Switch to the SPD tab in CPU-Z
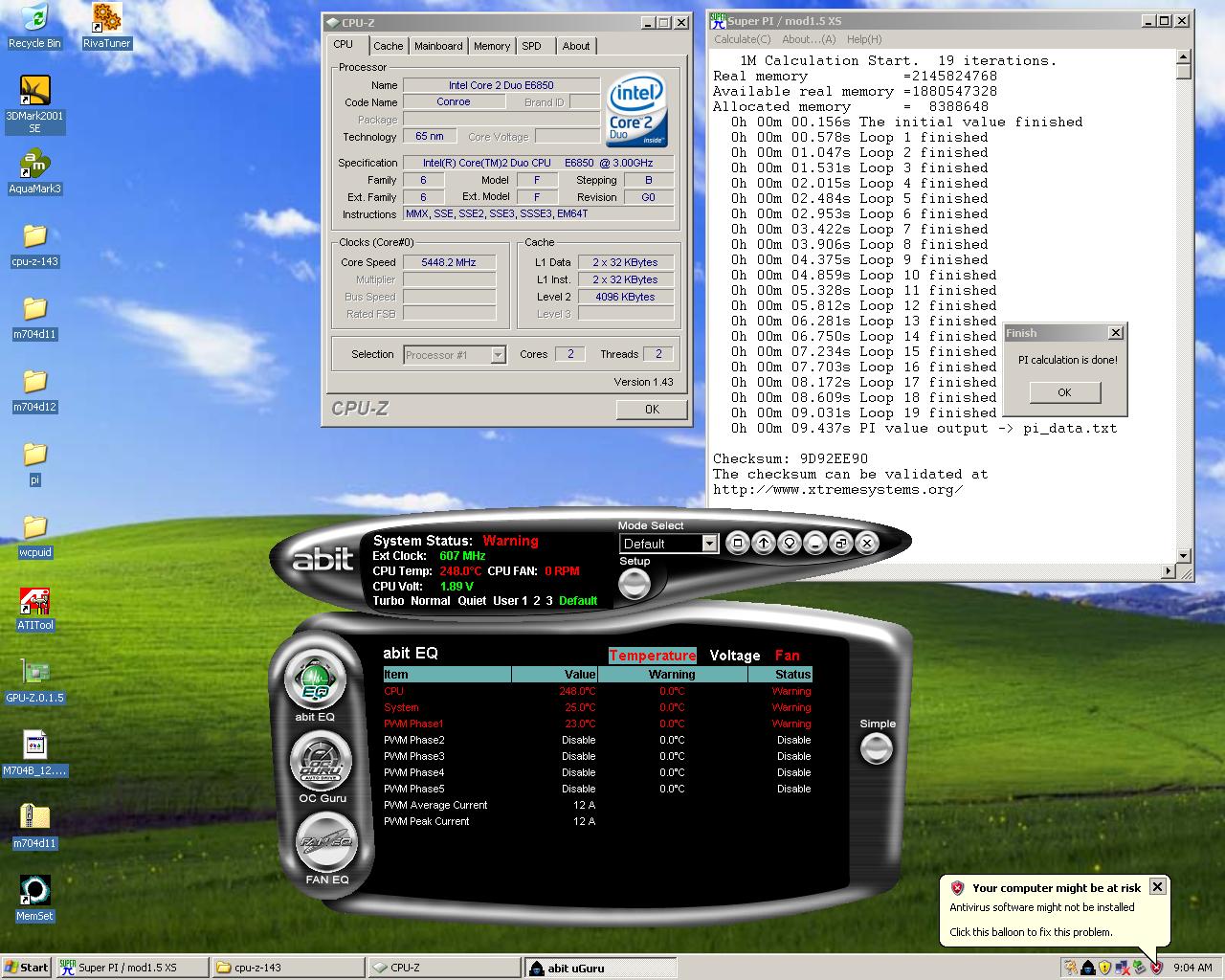Image resolution: width=1225 pixels, height=980 pixels. 532,46
